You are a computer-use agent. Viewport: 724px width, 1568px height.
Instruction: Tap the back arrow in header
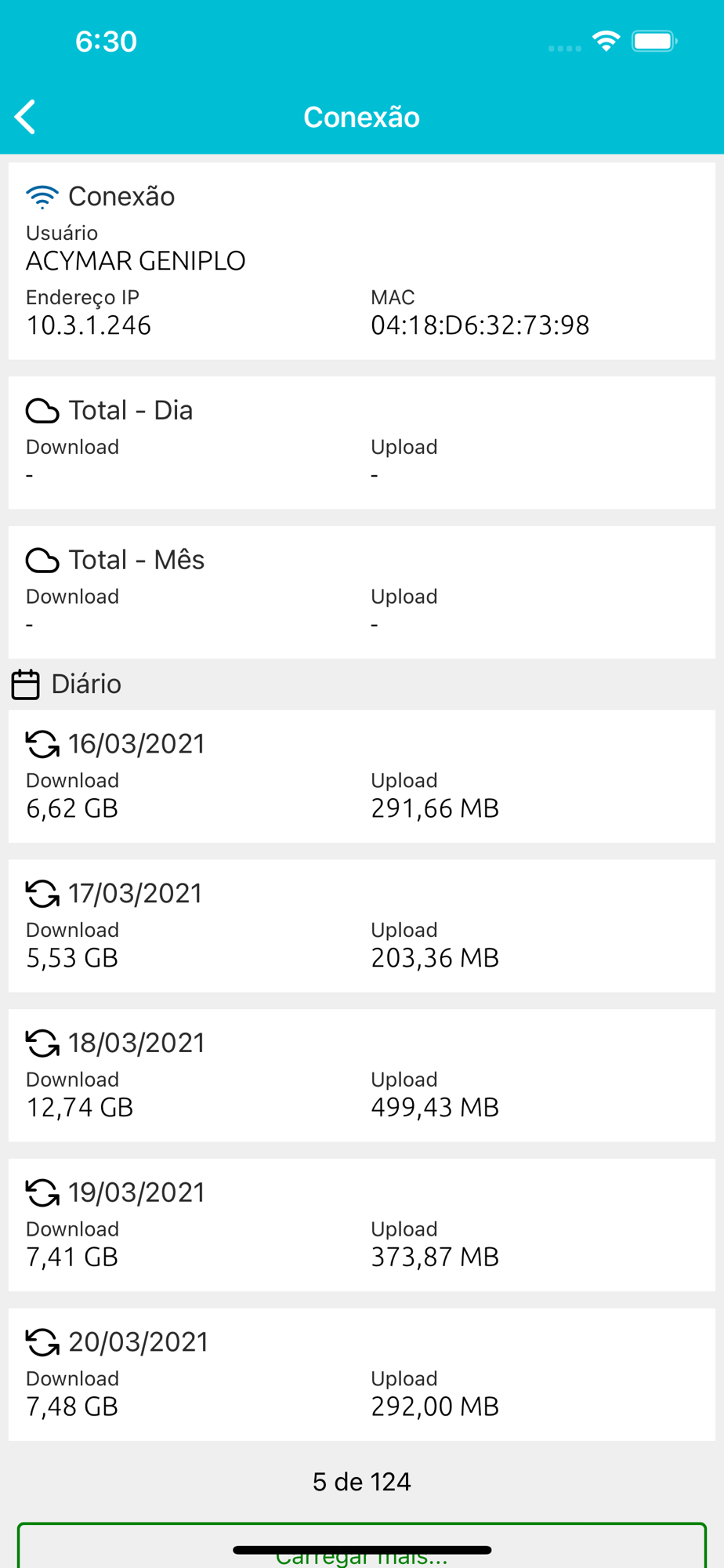[x=25, y=117]
